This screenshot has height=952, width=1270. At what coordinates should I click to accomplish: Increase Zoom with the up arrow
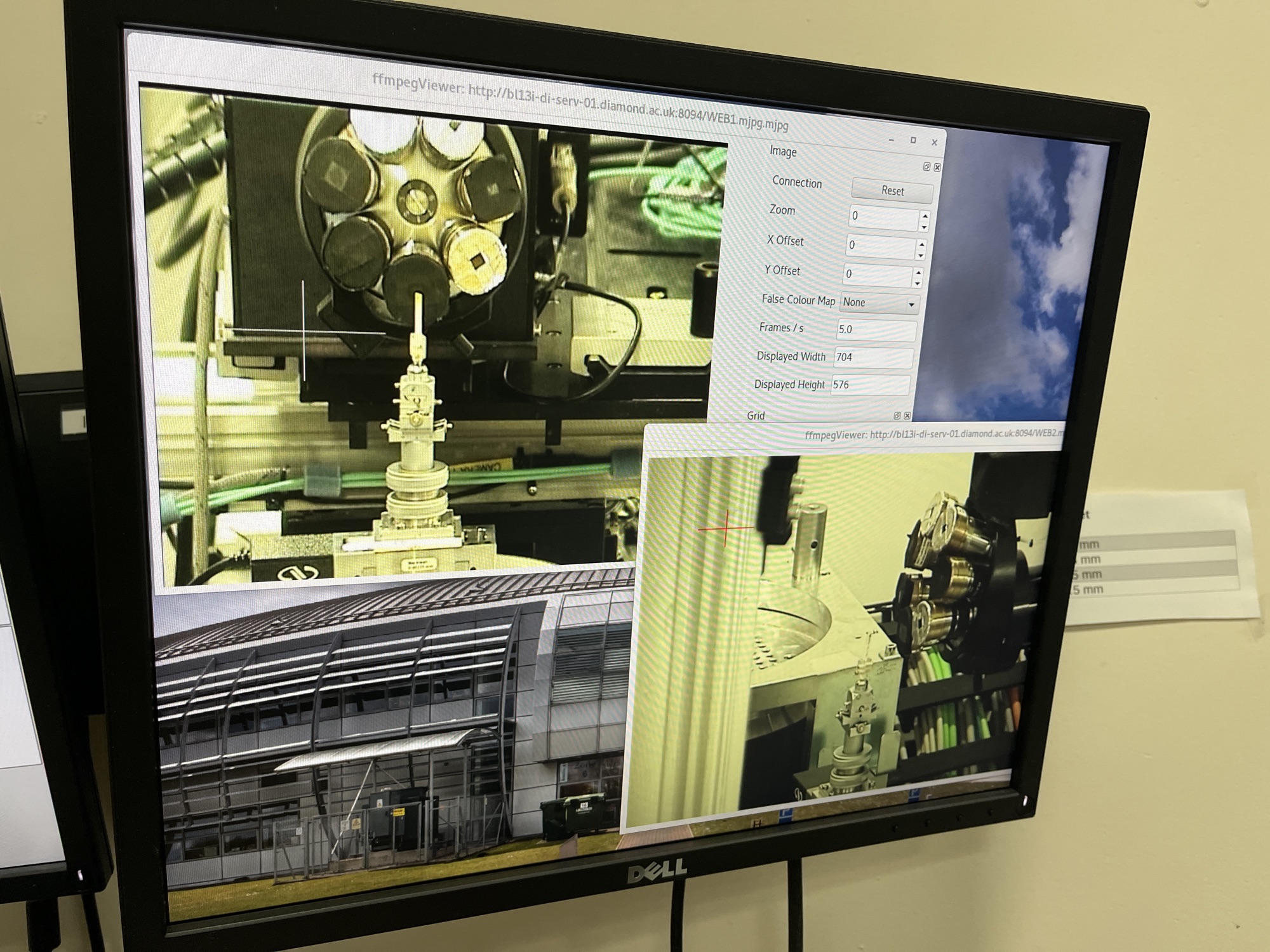click(925, 216)
